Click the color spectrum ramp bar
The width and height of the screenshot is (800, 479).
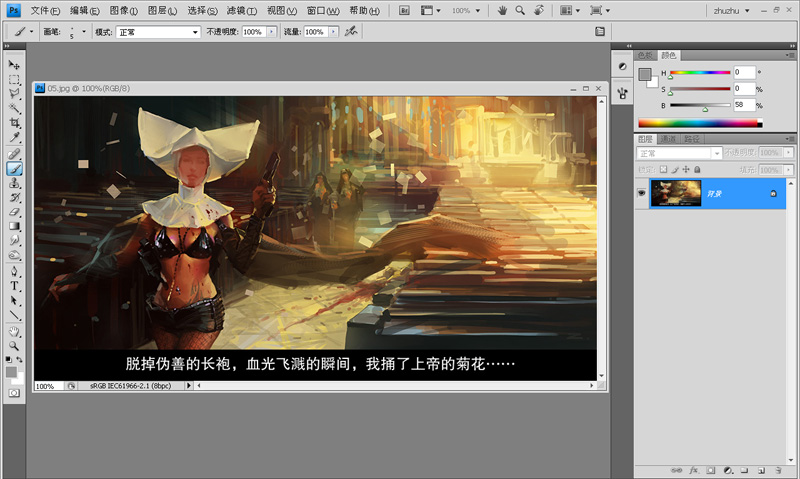(700, 123)
